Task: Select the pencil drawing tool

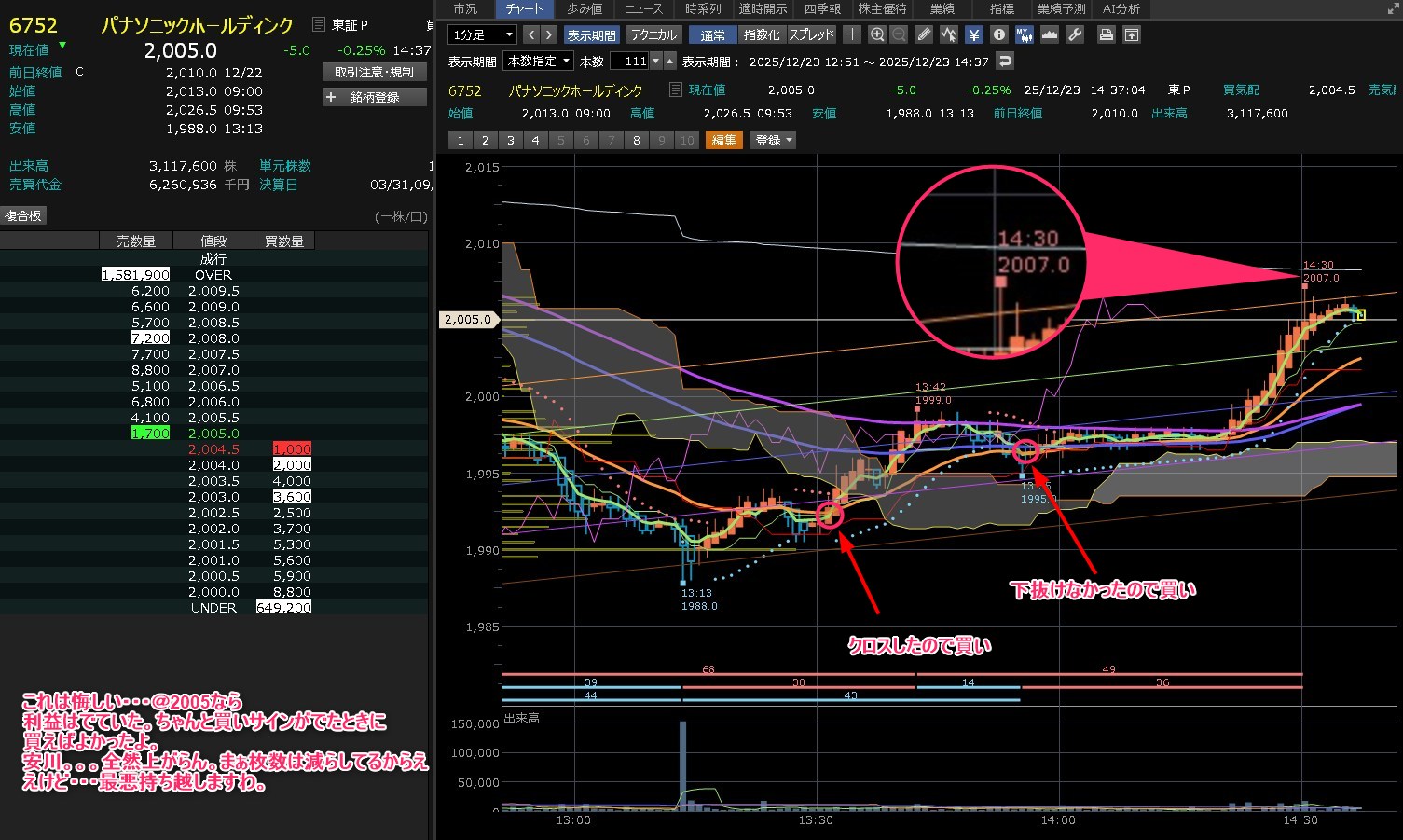Action: [x=924, y=34]
